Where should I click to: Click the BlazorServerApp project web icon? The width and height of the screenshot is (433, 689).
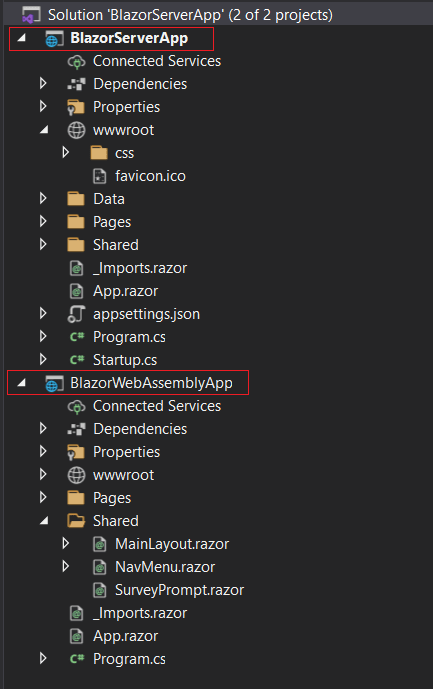pos(54,38)
